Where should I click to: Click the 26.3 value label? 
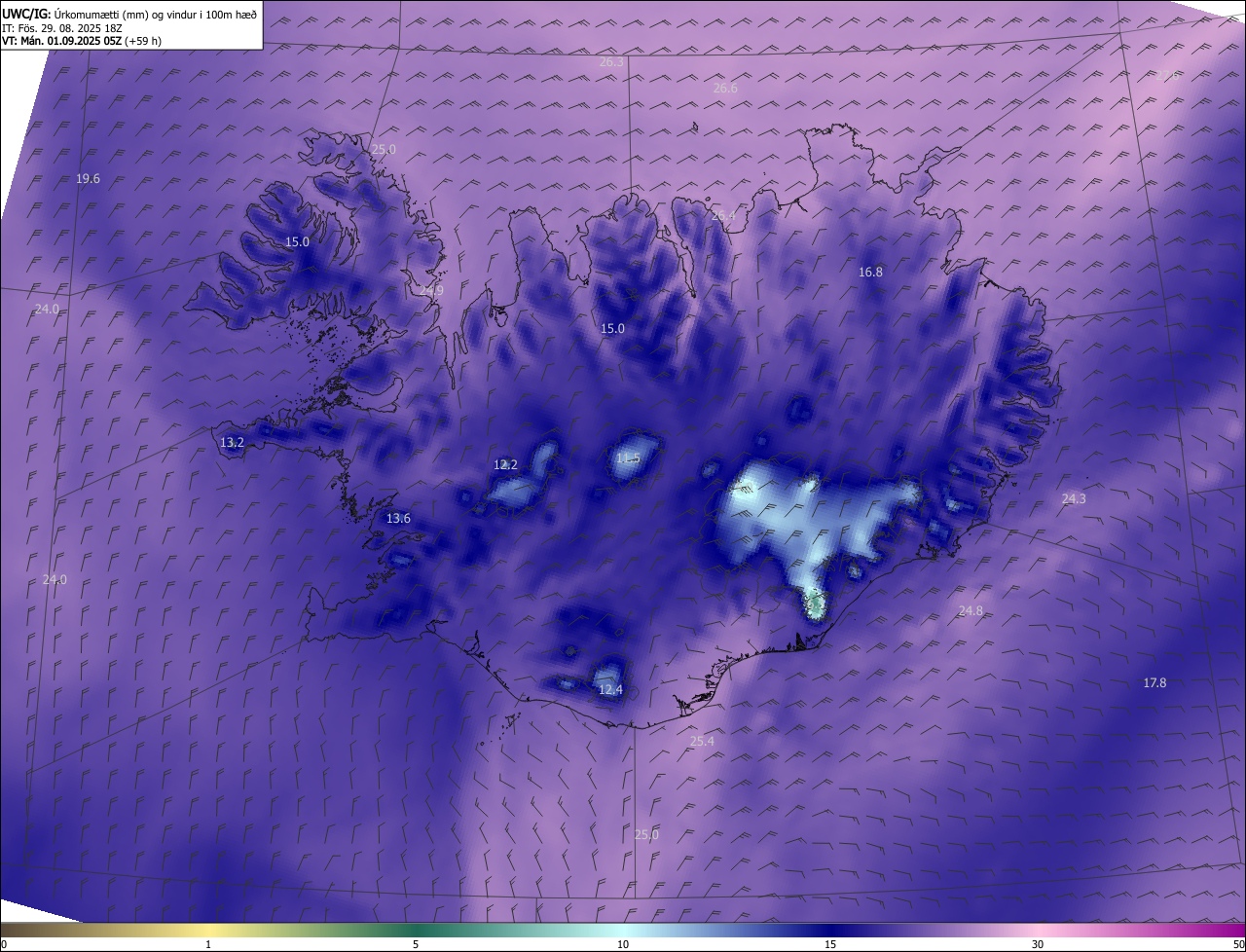[611, 62]
